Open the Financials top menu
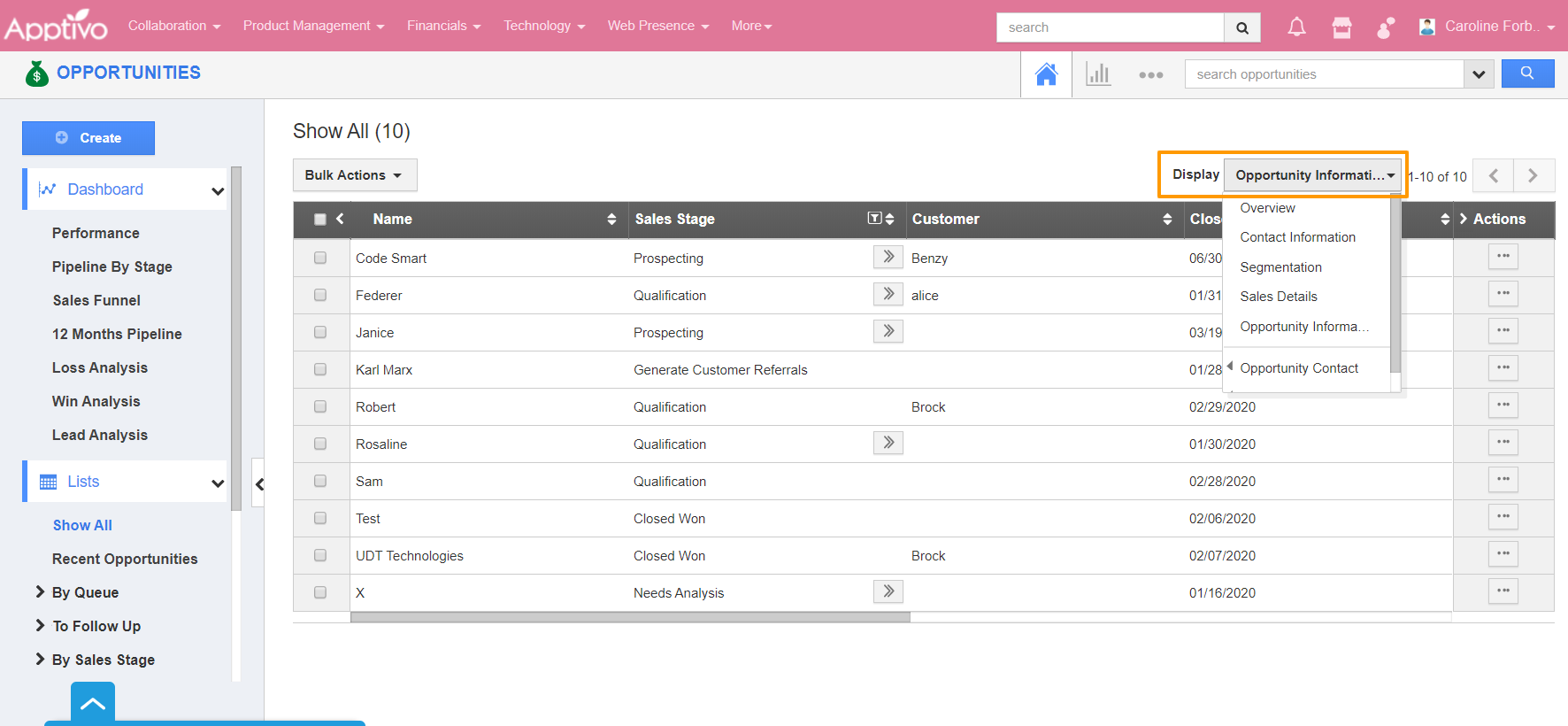The width and height of the screenshot is (1568, 726). (x=443, y=26)
